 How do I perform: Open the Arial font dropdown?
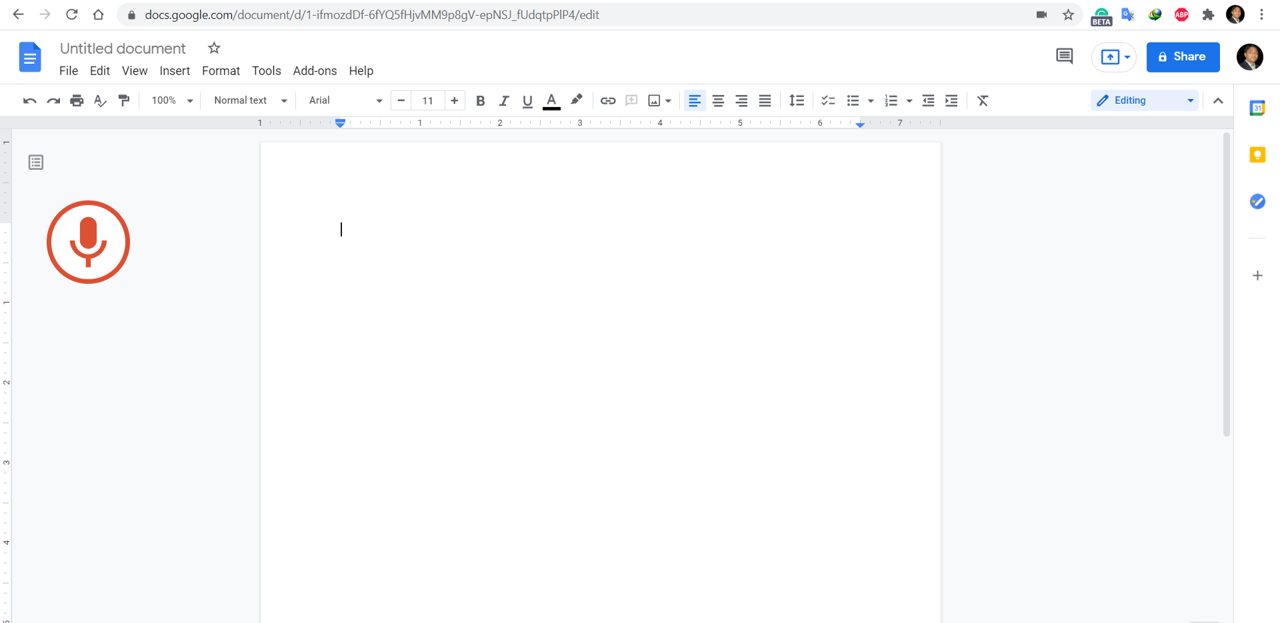click(x=345, y=101)
